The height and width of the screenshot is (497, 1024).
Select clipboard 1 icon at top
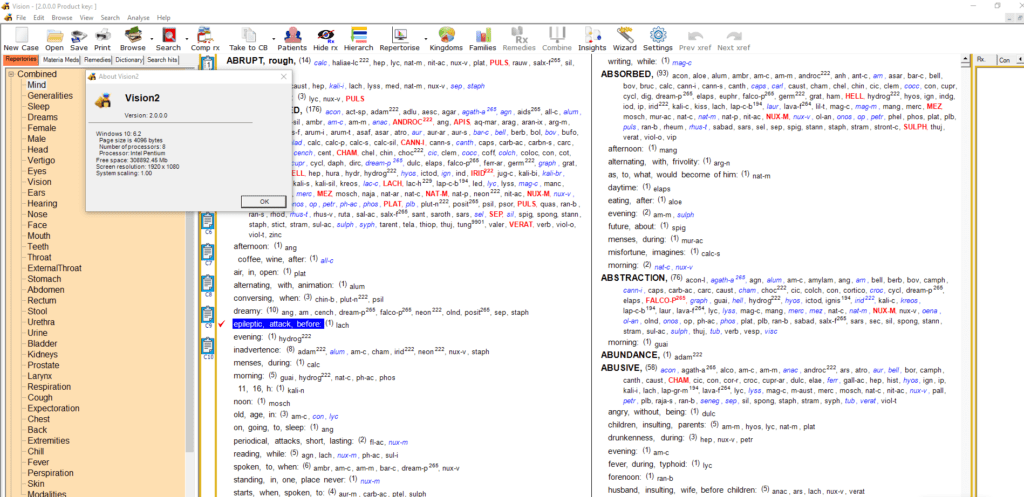(208, 63)
